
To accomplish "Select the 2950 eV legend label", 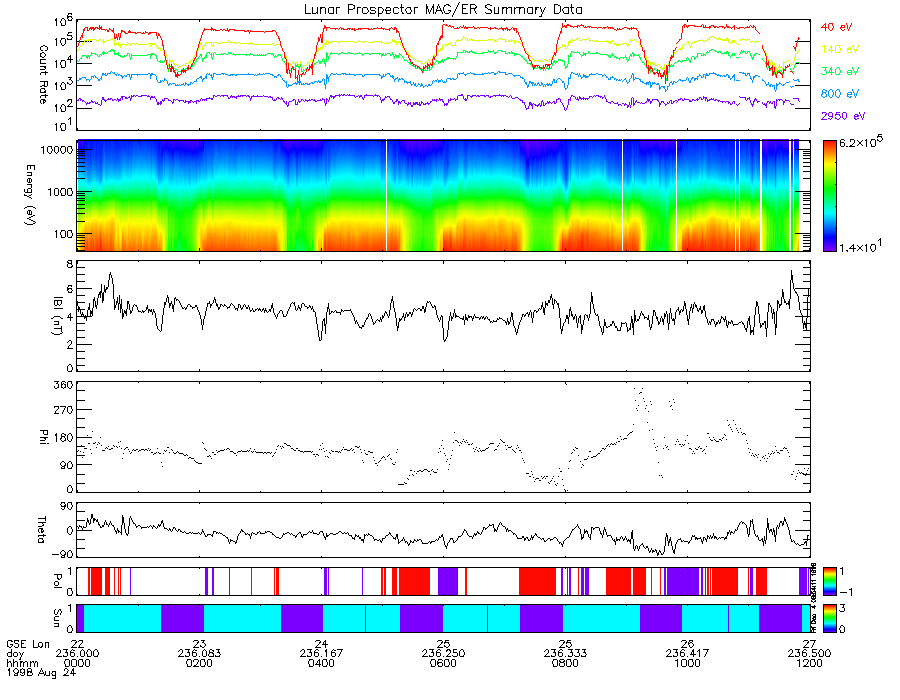I will click(843, 116).
